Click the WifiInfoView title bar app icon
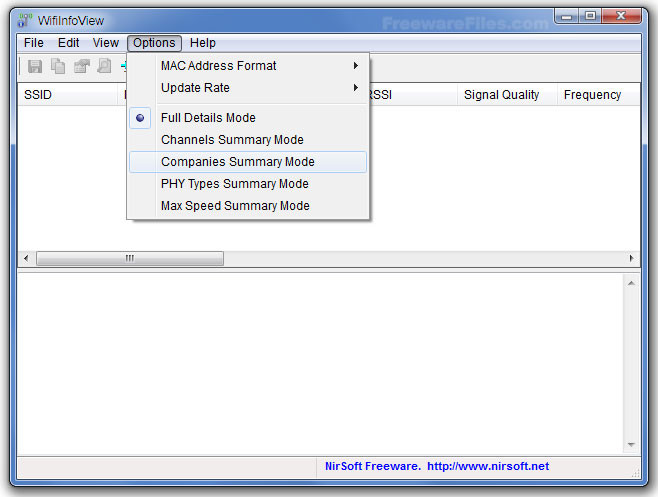Viewport: 658px width, 497px height. tap(25, 20)
